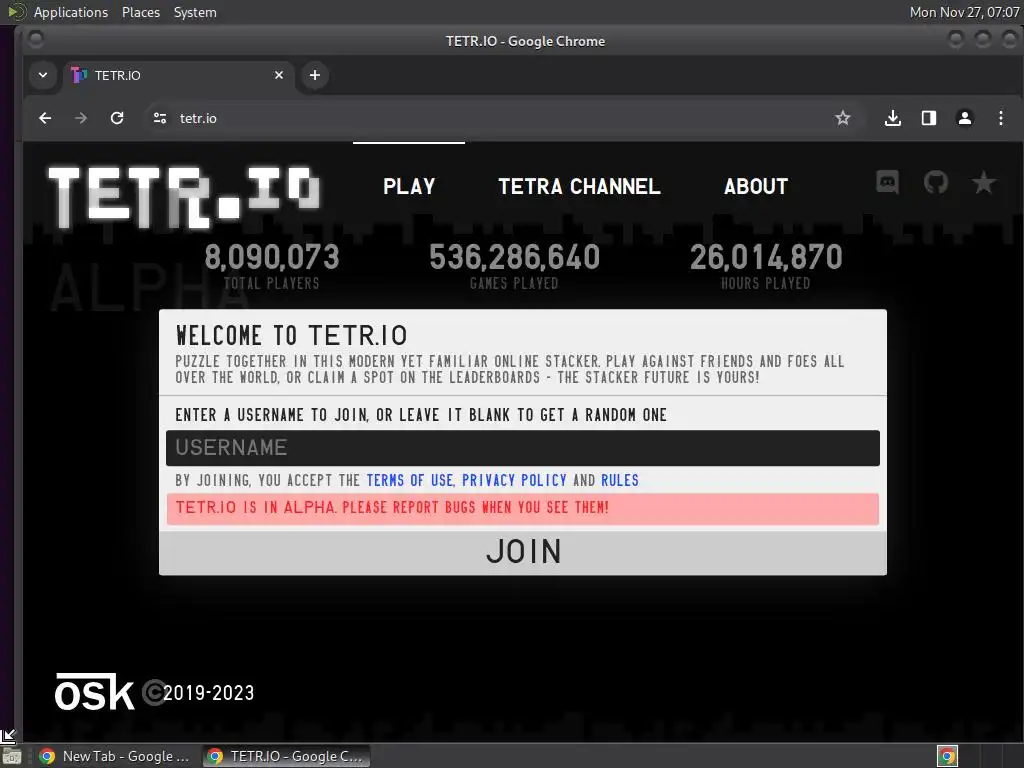Open the Privacy Policy link

(514, 480)
